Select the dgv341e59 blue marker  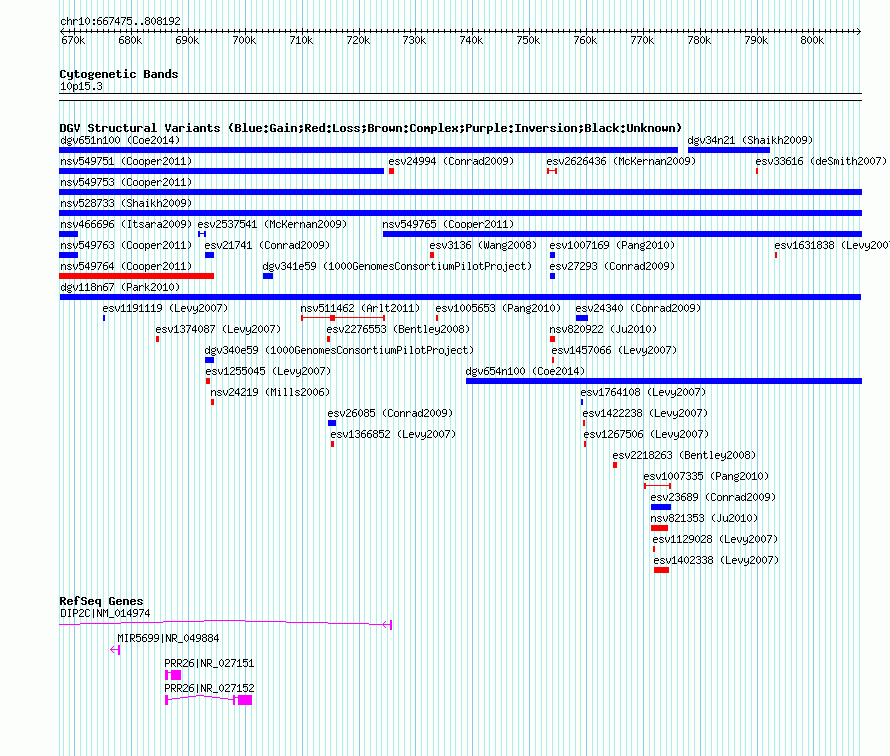(268, 276)
